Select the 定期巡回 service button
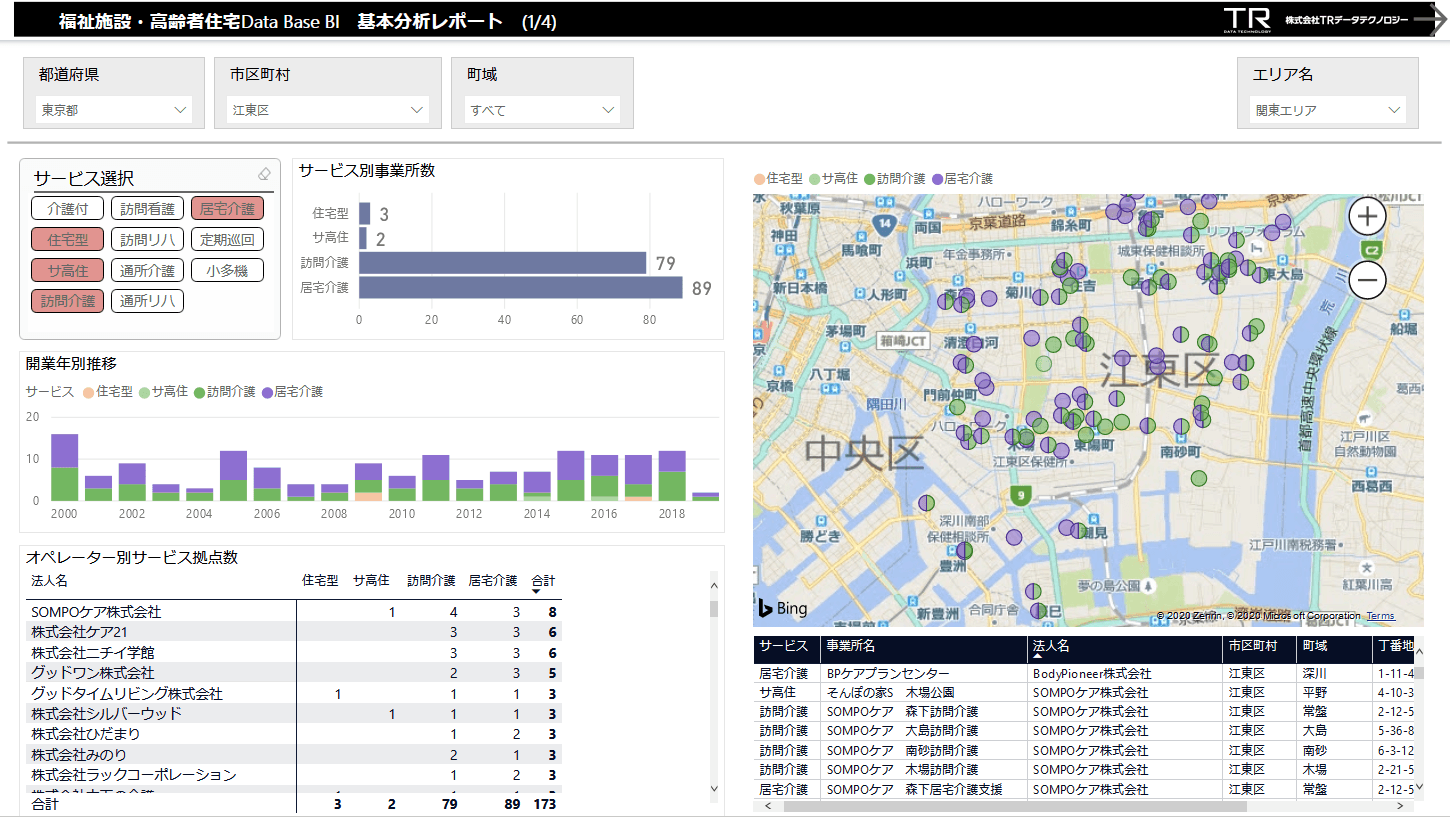 tap(227, 240)
